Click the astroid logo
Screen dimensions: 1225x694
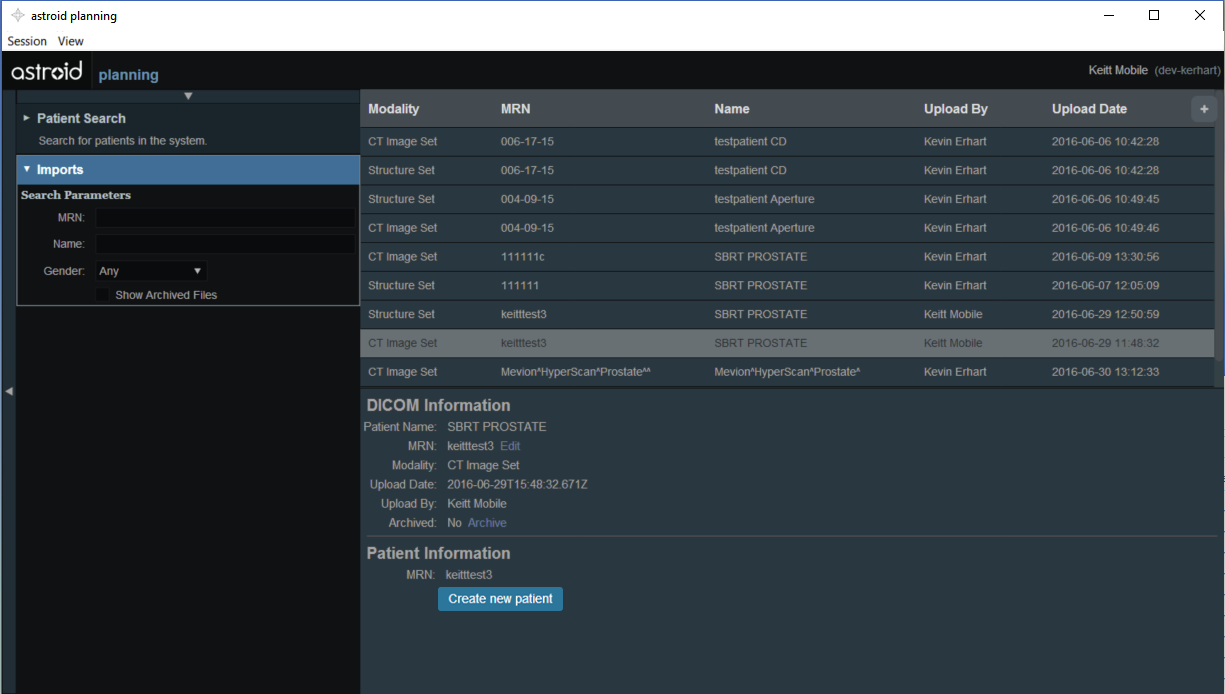(47, 73)
